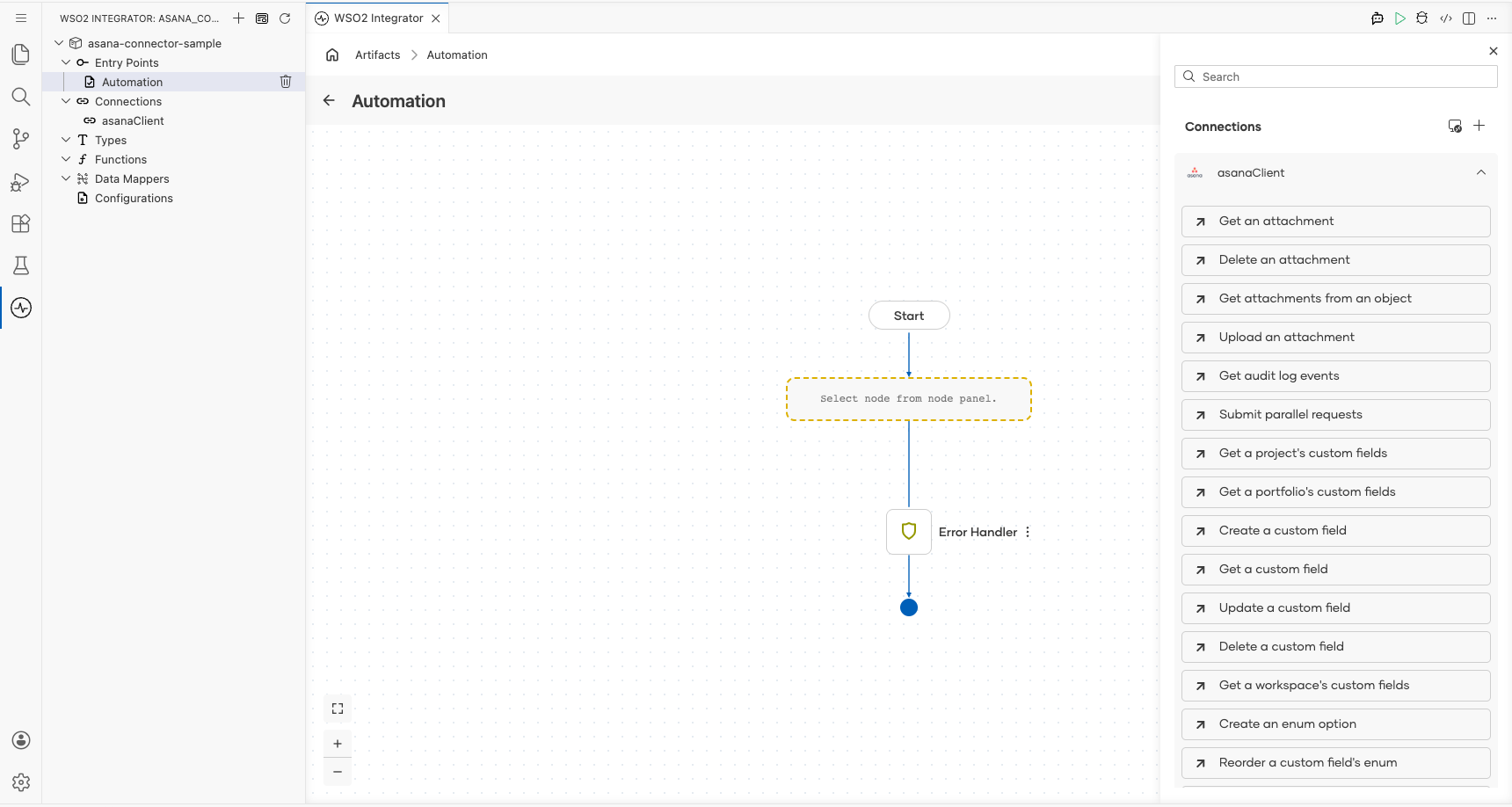Choose the Create a custom field action
The height and width of the screenshot is (807, 1512).
coord(1336,531)
